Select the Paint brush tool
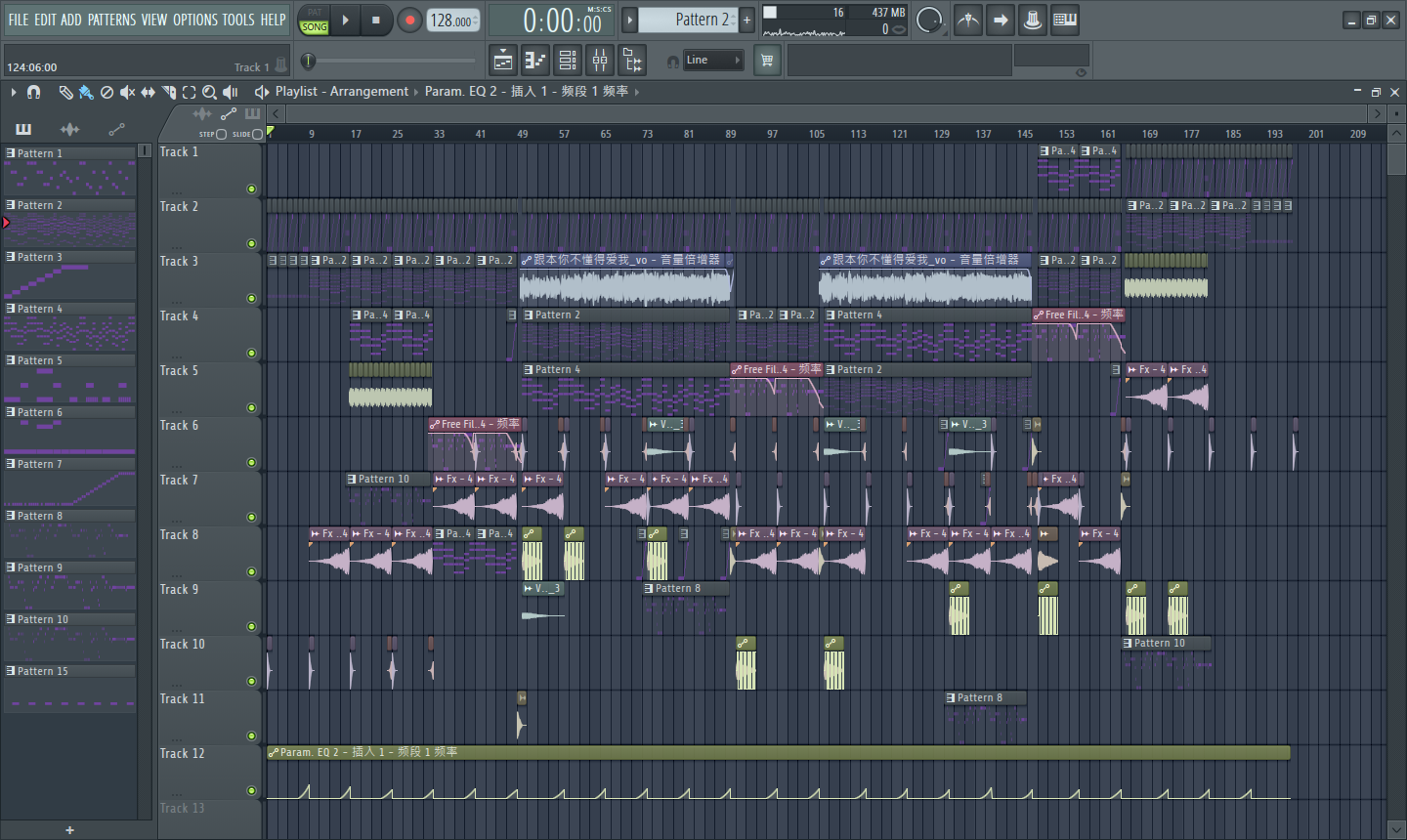This screenshot has width=1407, height=840. click(x=86, y=92)
